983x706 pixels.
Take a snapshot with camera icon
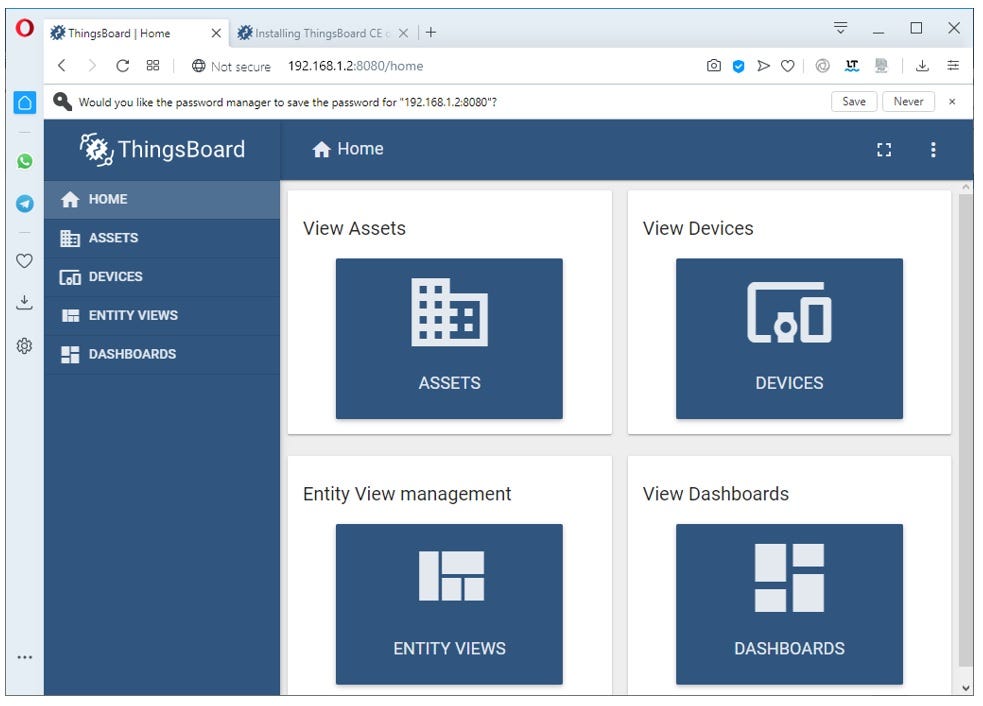tap(713, 65)
